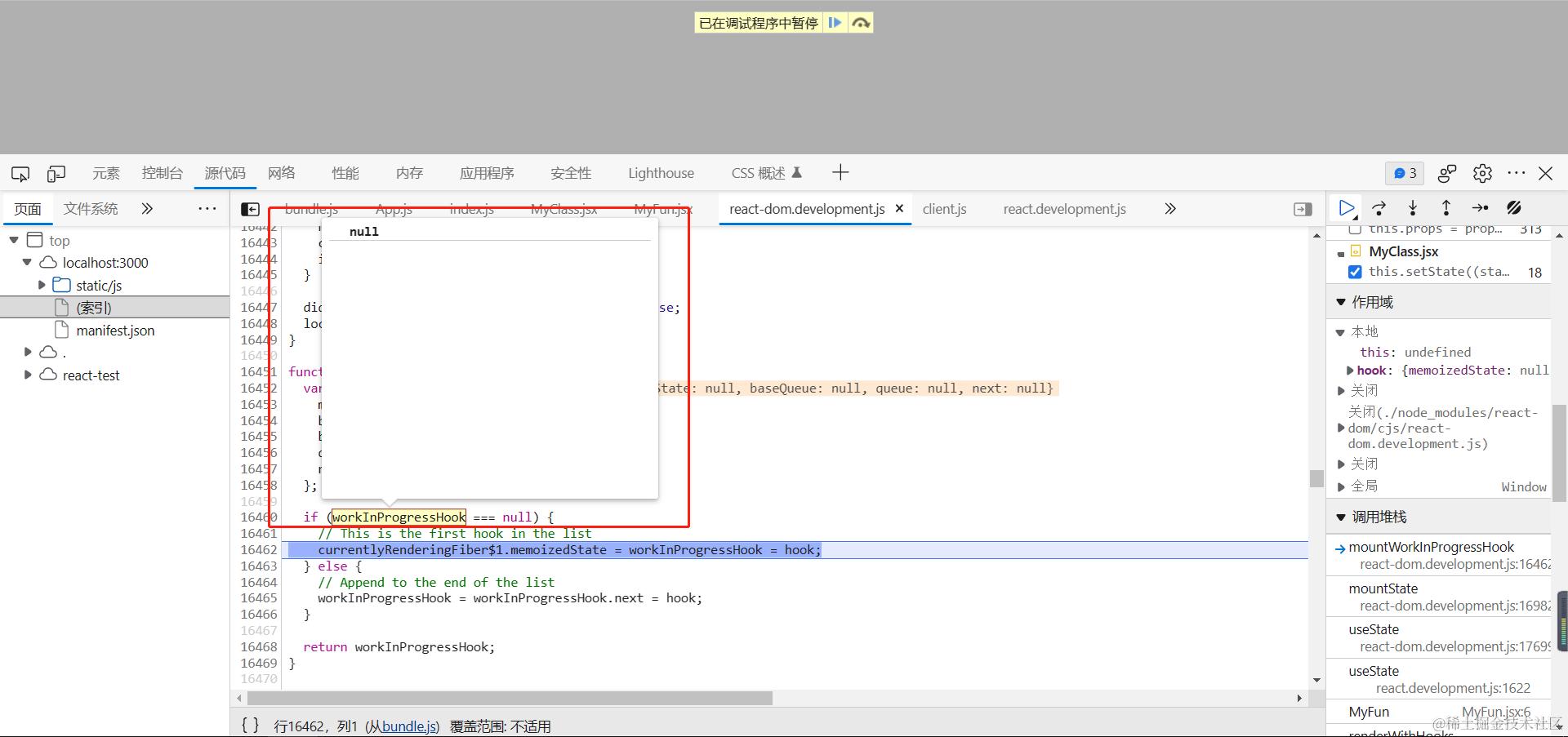Select the mountState call frame
The width and height of the screenshot is (1568, 737).
1440,597
